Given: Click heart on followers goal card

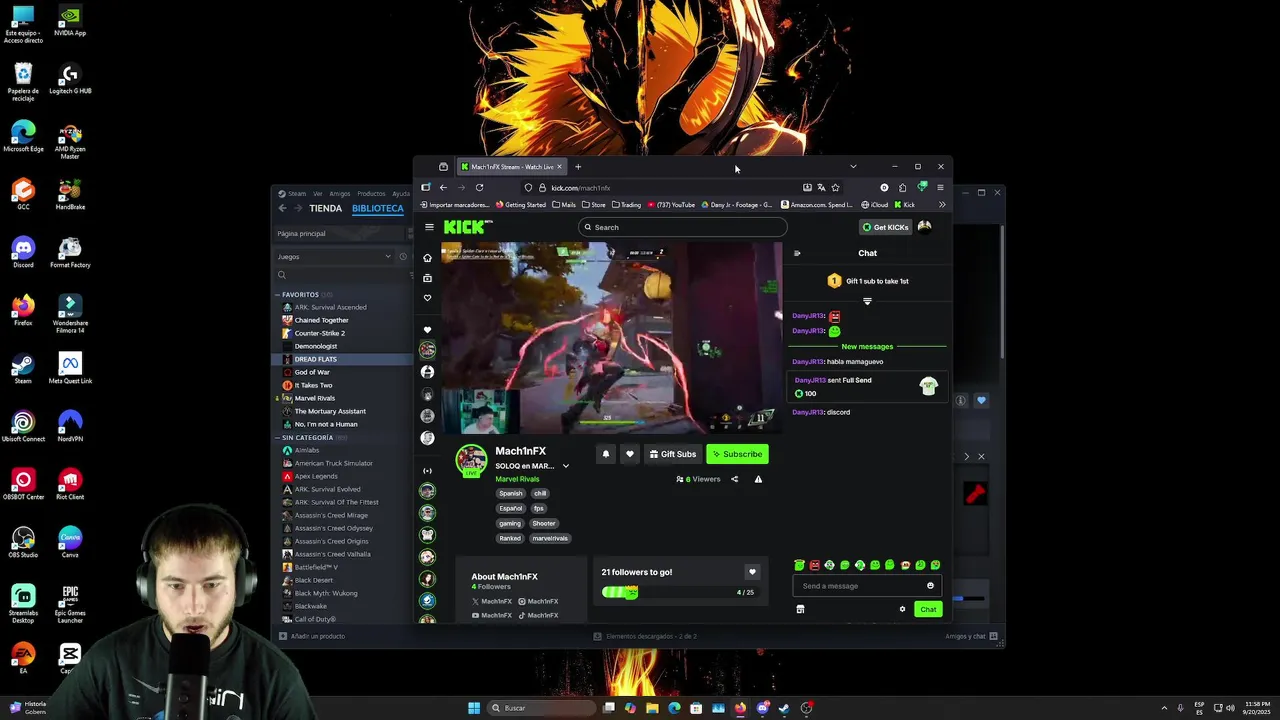Looking at the screenshot, I should coord(752,572).
